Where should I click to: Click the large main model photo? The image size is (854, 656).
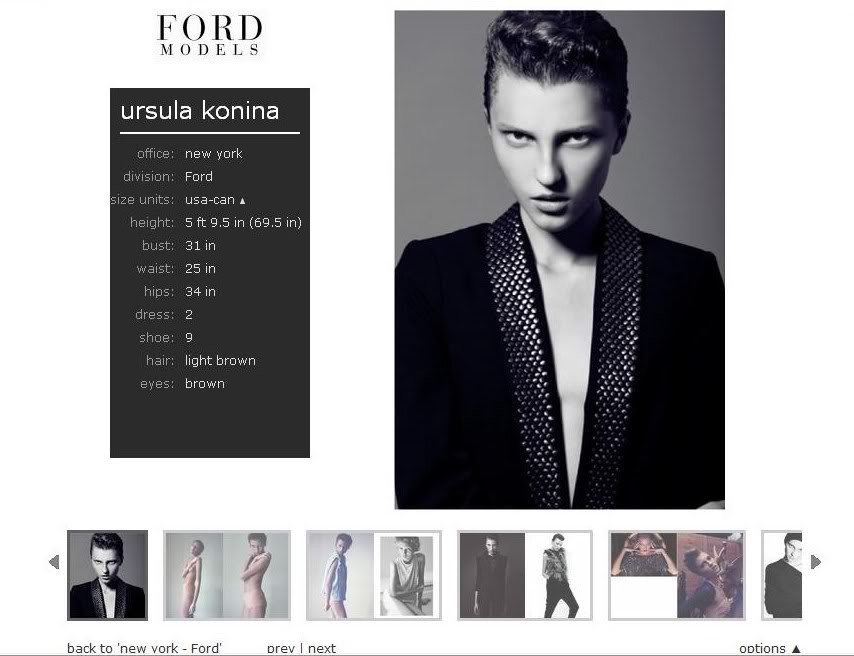pos(559,260)
